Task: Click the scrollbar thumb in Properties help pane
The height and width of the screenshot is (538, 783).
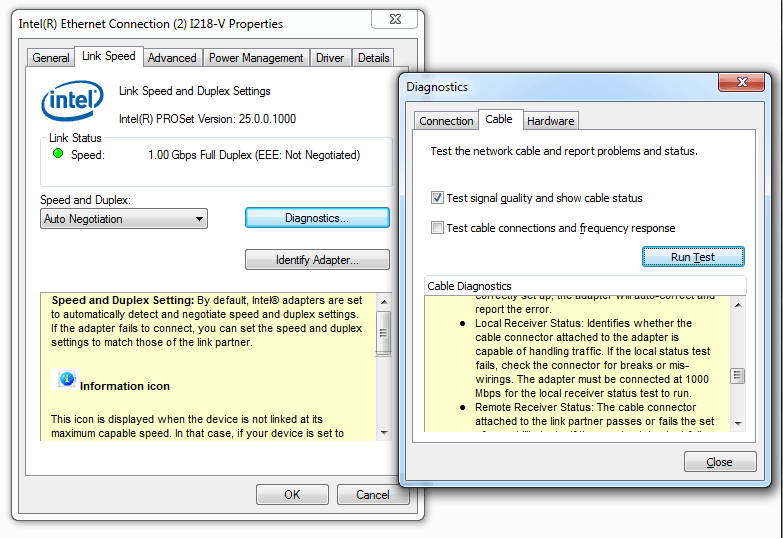Action: 384,333
